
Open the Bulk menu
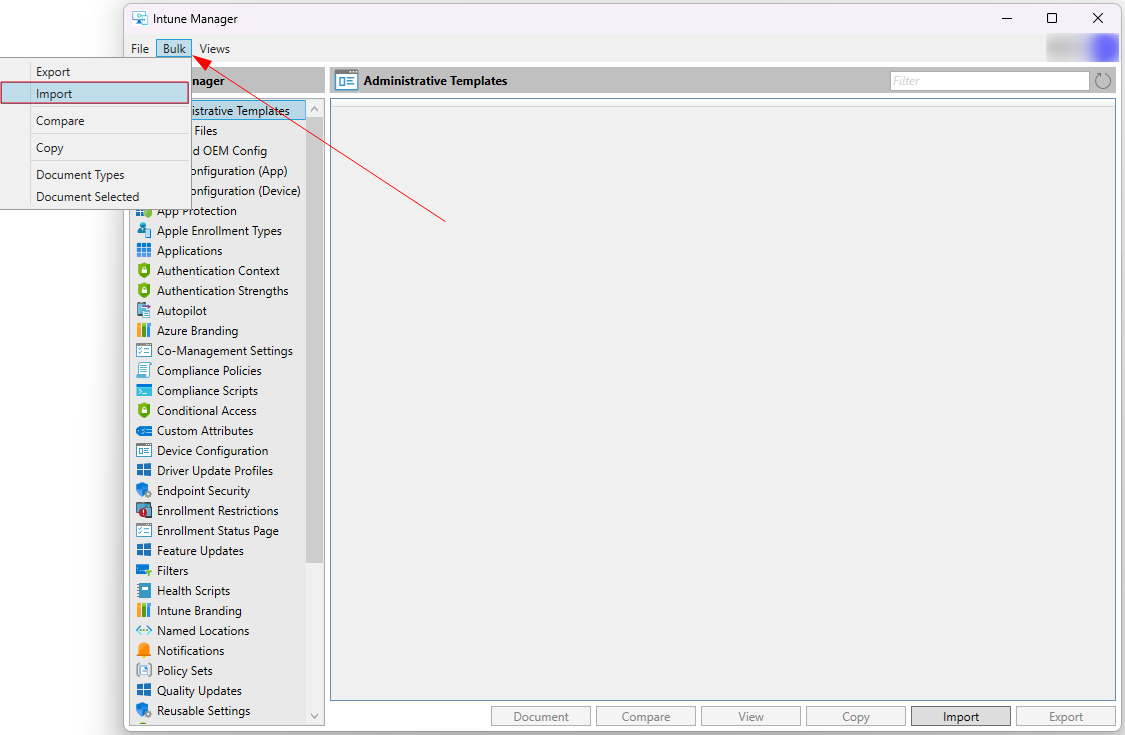click(174, 49)
